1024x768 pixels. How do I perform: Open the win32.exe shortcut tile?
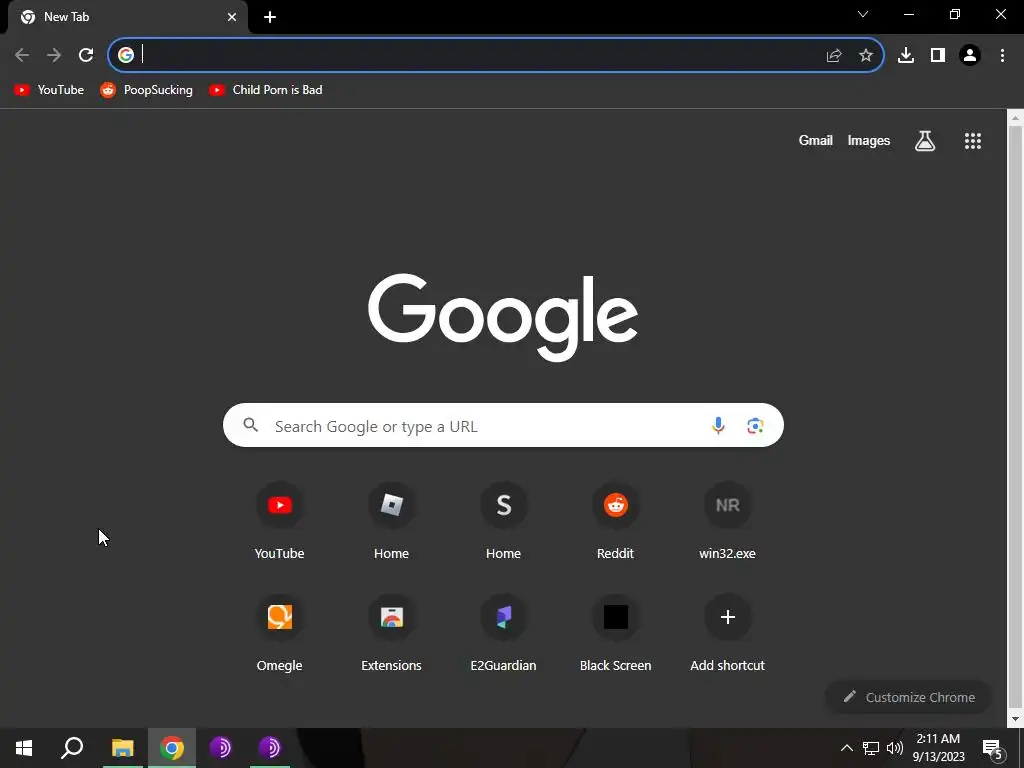point(728,521)
